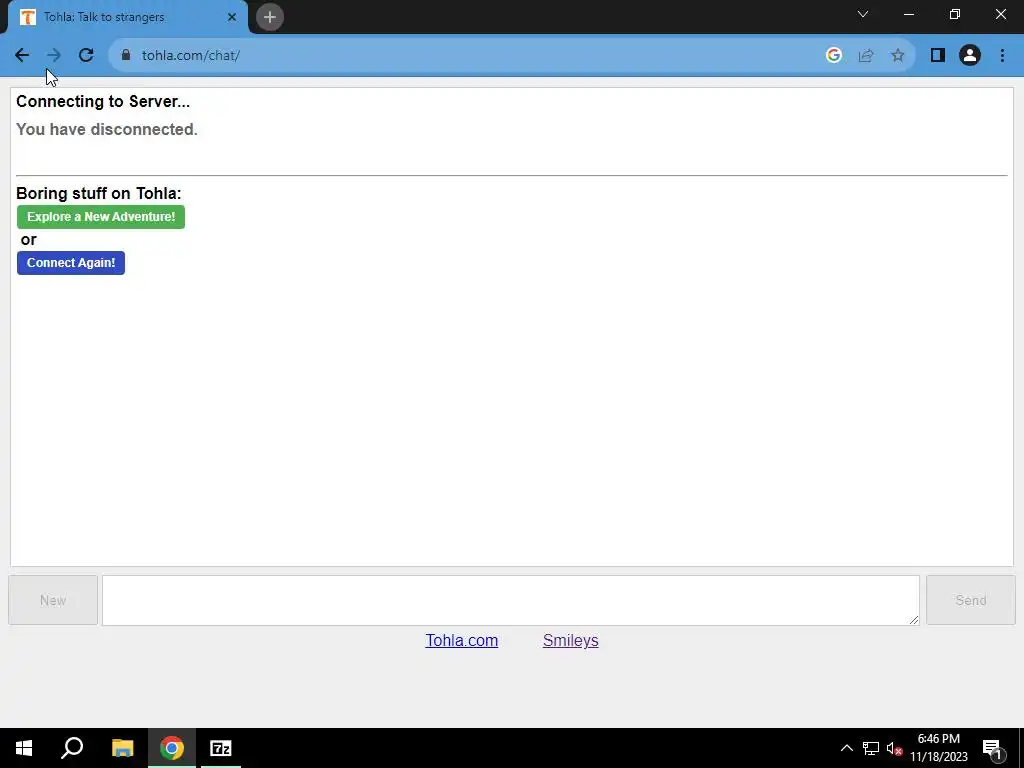Minimize the Chrome window
The image size is (1024, 768).
[x=908, y=14]
